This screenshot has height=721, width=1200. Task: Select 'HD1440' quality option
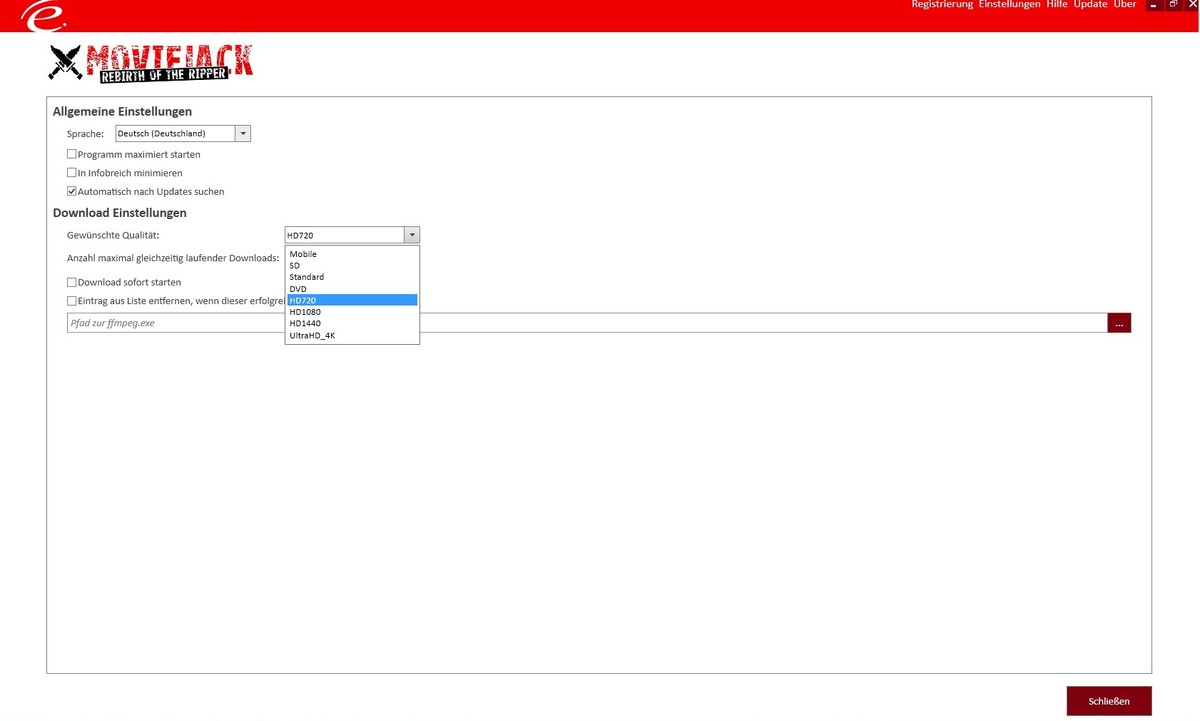coord(352,324)
